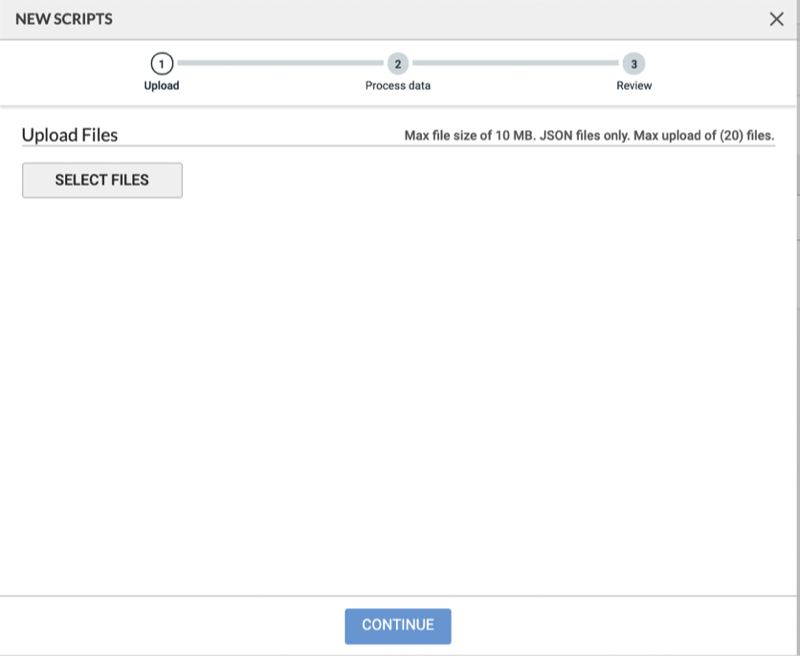The width and height of the screenshot is (800, 656).
Task: Click progress line between steps 1 and 2
Action: (x=280, y=64)
